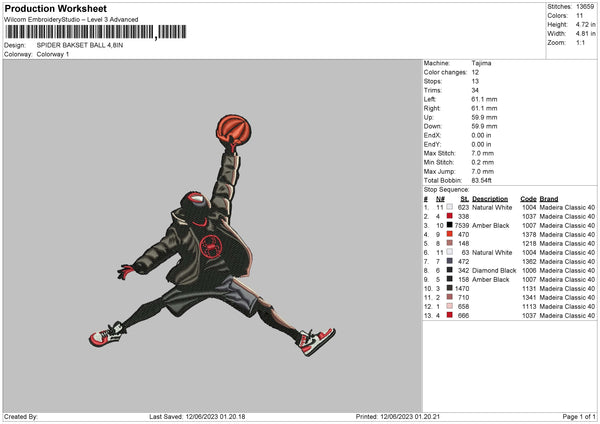The height and width of the screenshot is (424, 600).
Task: Click the 'Printed: 12/06/2023 01.20.21' footer
Action: coord(398,416)
